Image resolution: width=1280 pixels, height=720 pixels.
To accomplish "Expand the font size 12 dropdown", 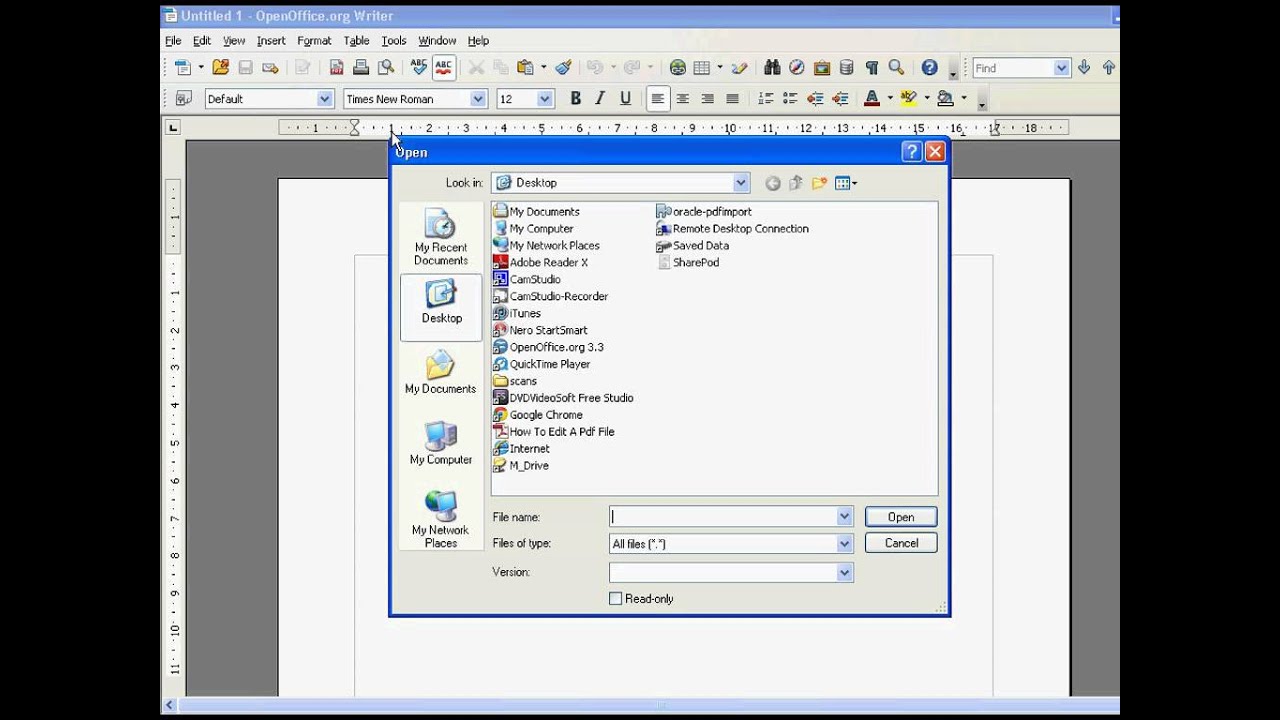I will [545, 99].
